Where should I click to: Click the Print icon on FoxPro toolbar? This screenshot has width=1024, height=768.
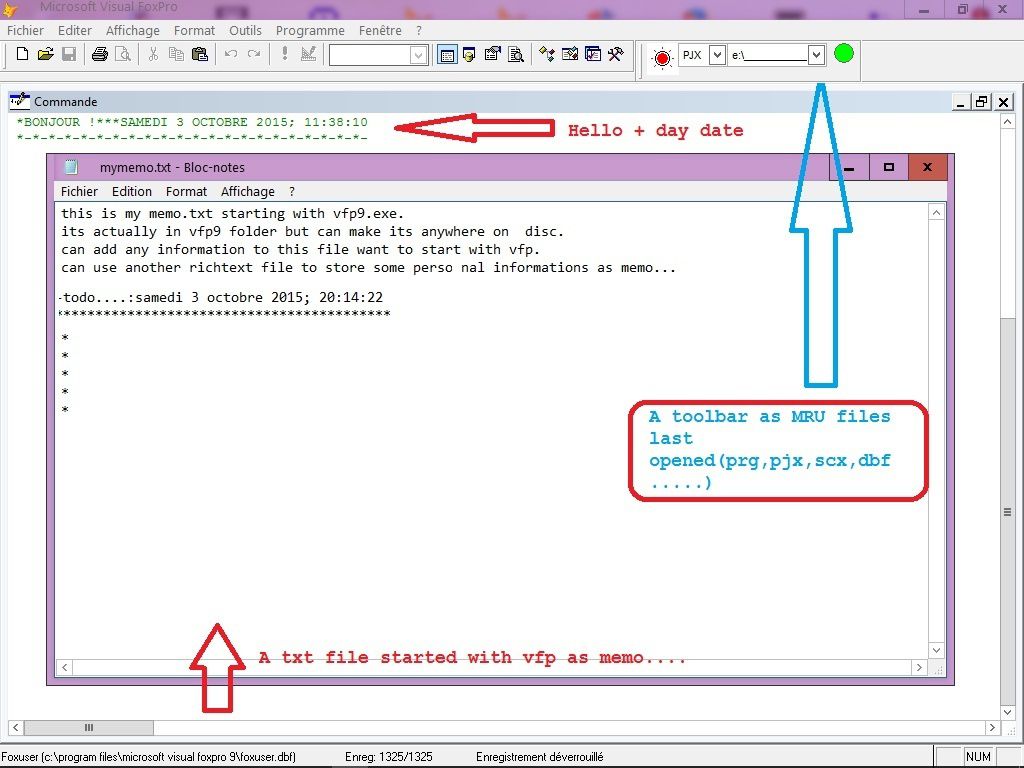(98, 54)
